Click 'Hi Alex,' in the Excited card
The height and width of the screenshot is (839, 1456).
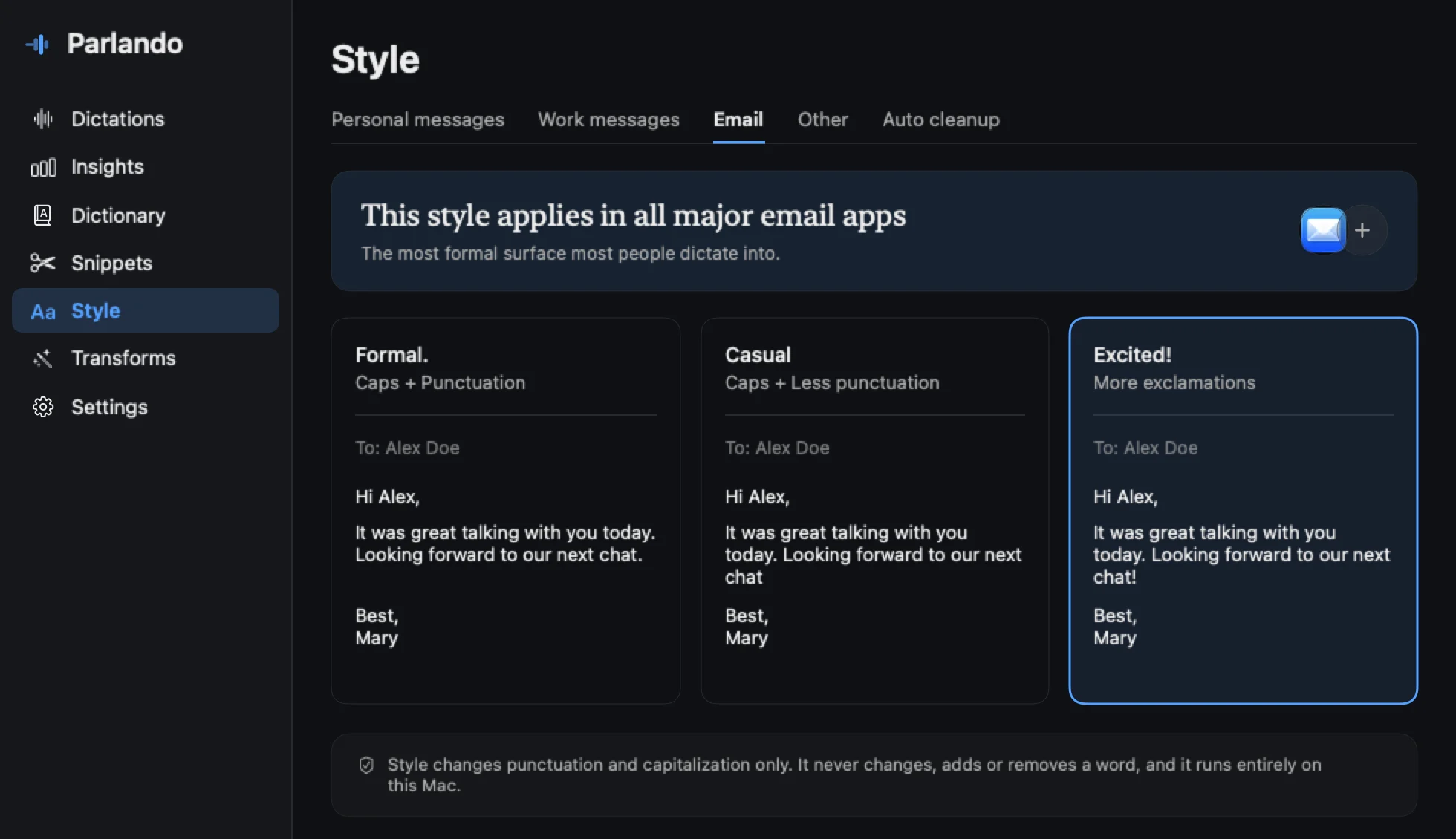1125,497
